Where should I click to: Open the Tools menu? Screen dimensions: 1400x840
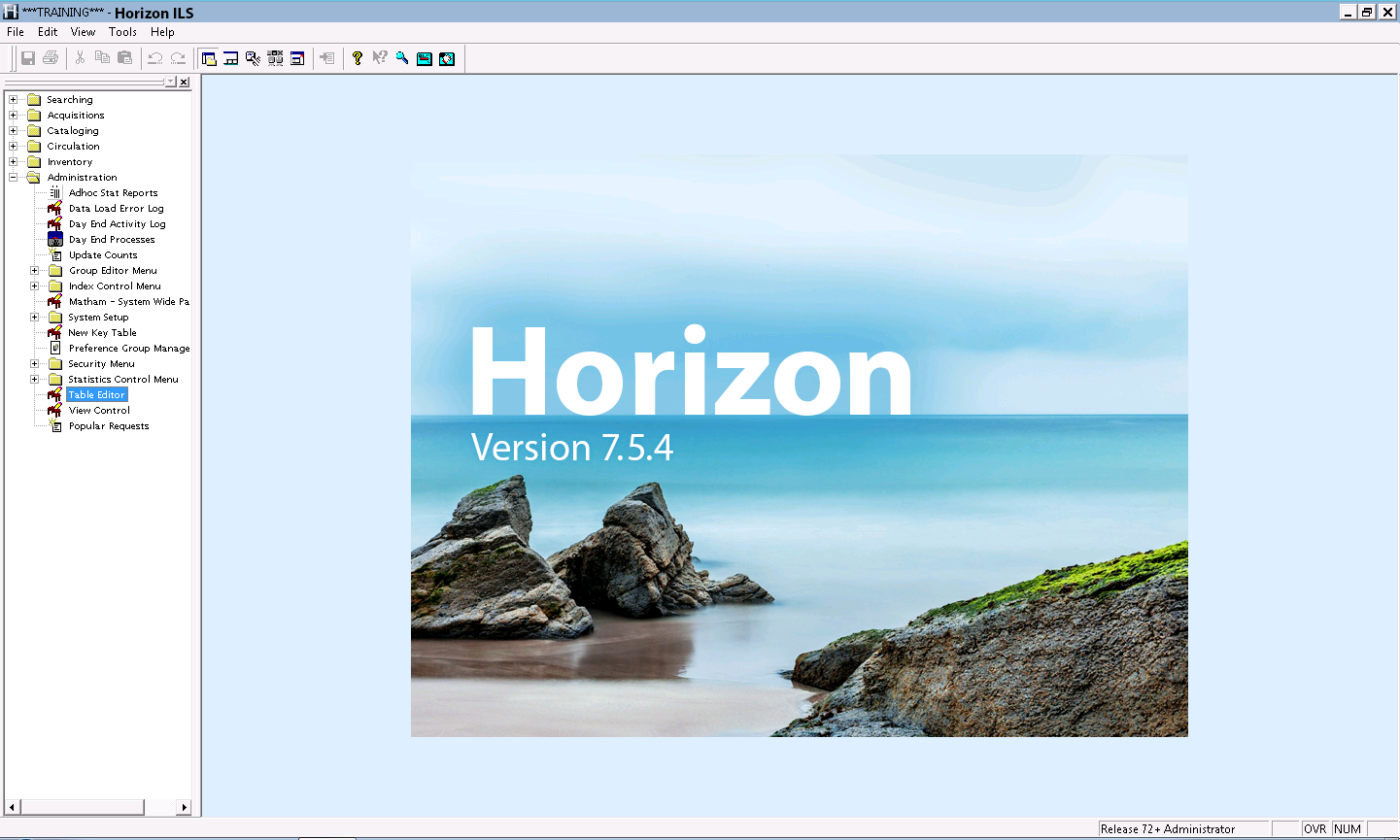tap(122, 31)
